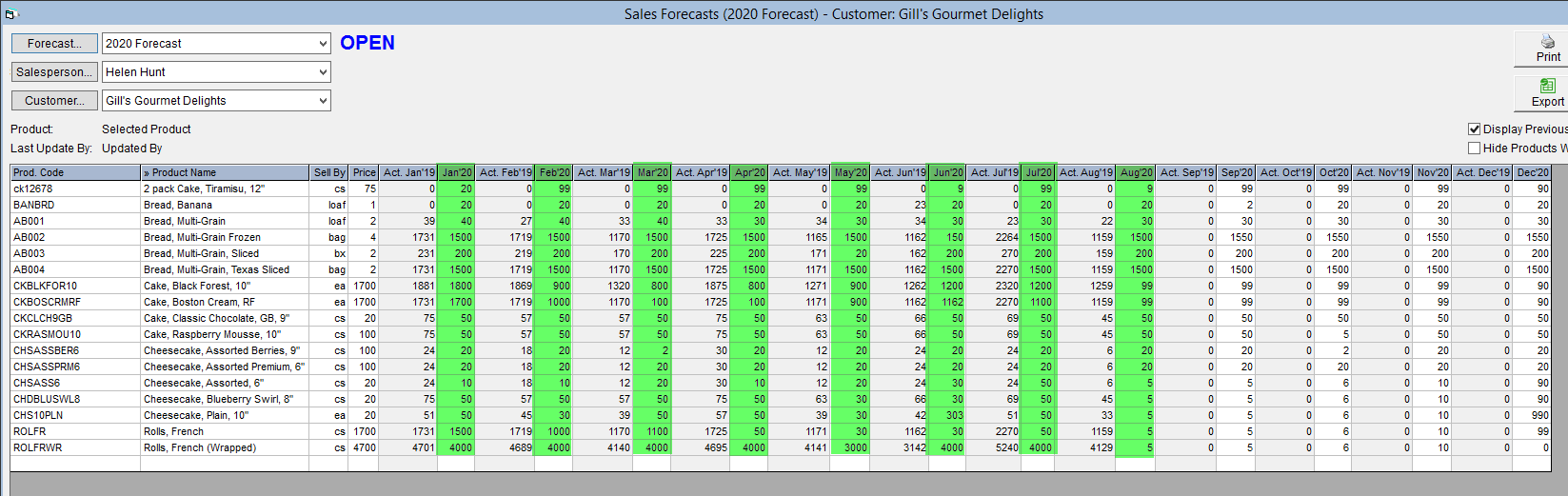
Task: Select Cake, Black Forest, 10" name
Action: pos(225,286)
